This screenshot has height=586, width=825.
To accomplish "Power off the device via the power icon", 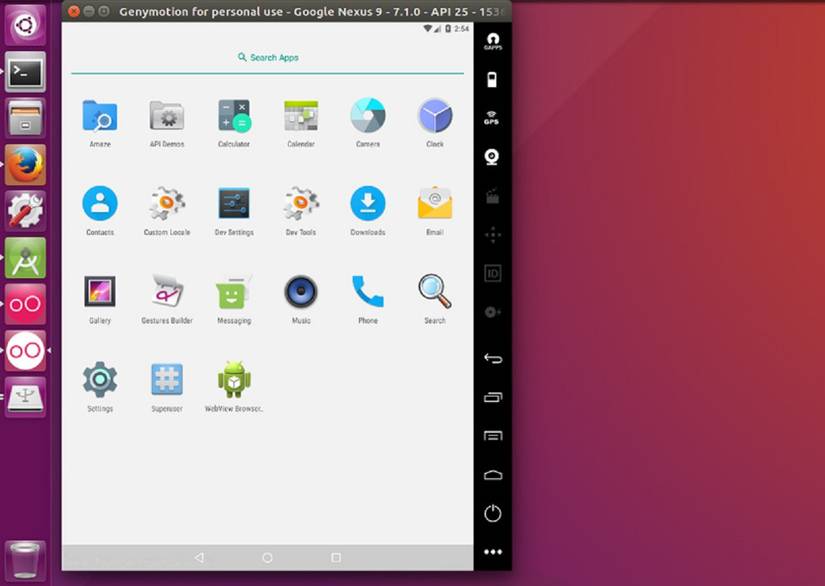I will coord(493,513).
